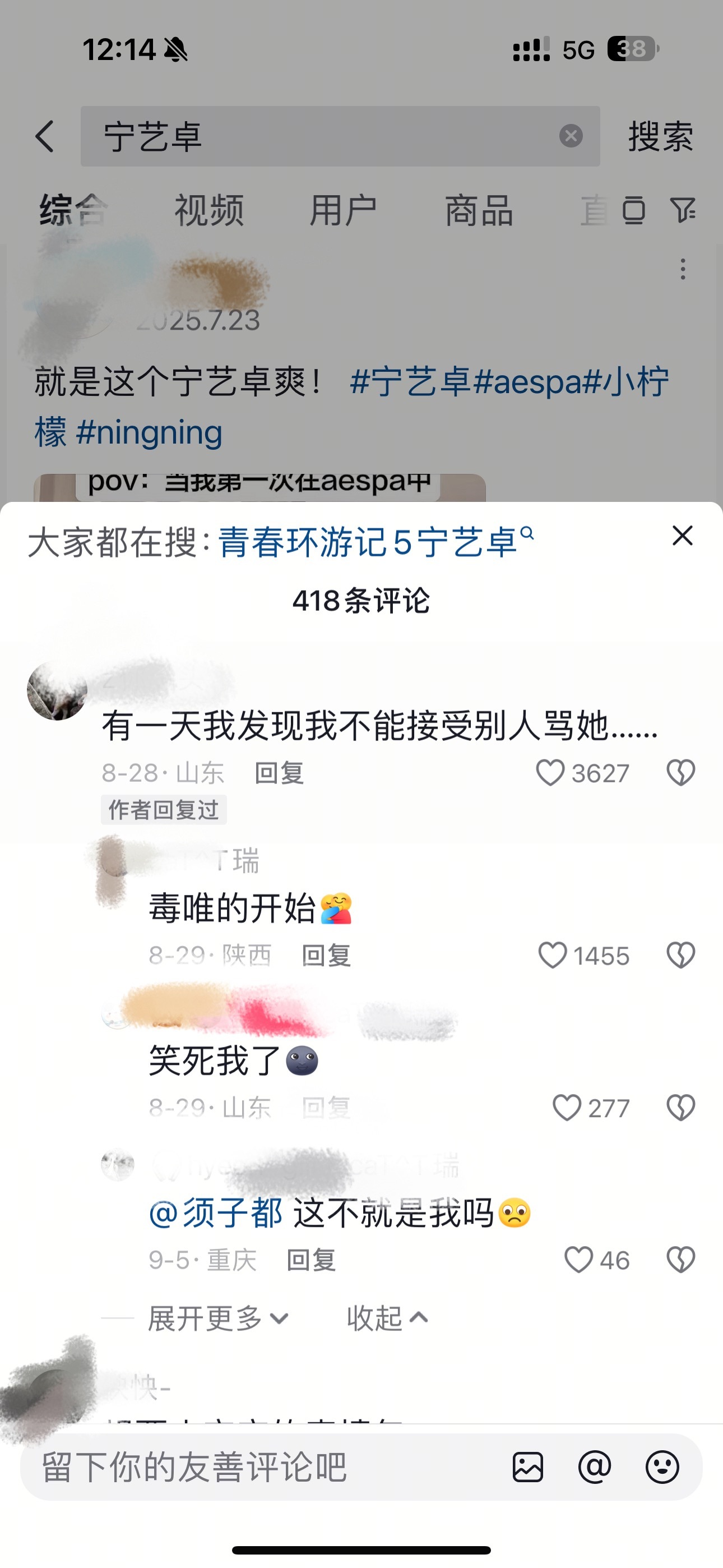Viewport: 723px width, 1568px height.
Task: Expand more replies with 展开更多
Action: [x=218, y=1318]
